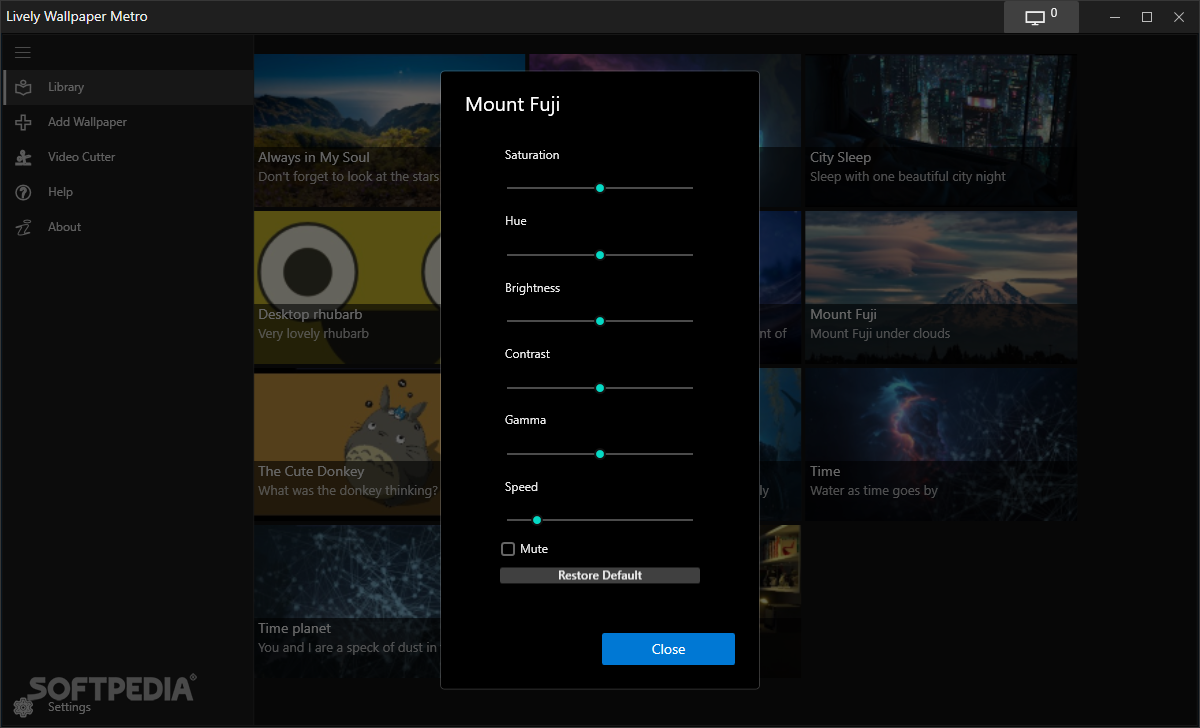Viewport: 1200px width, 728px height.
Task: Select the Help menu entry
Action: click(127, 192)
